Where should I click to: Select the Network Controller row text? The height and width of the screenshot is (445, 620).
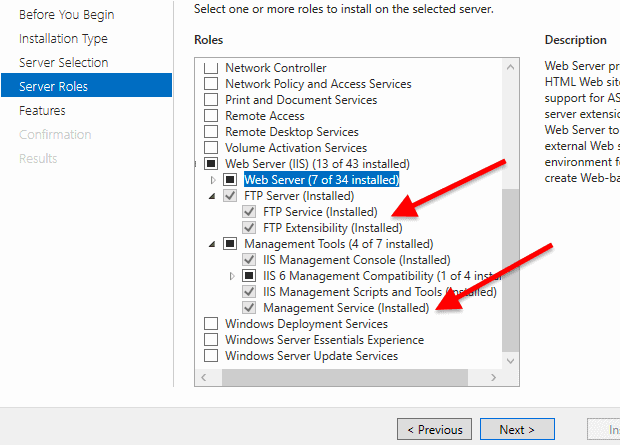tap(276, 68)
